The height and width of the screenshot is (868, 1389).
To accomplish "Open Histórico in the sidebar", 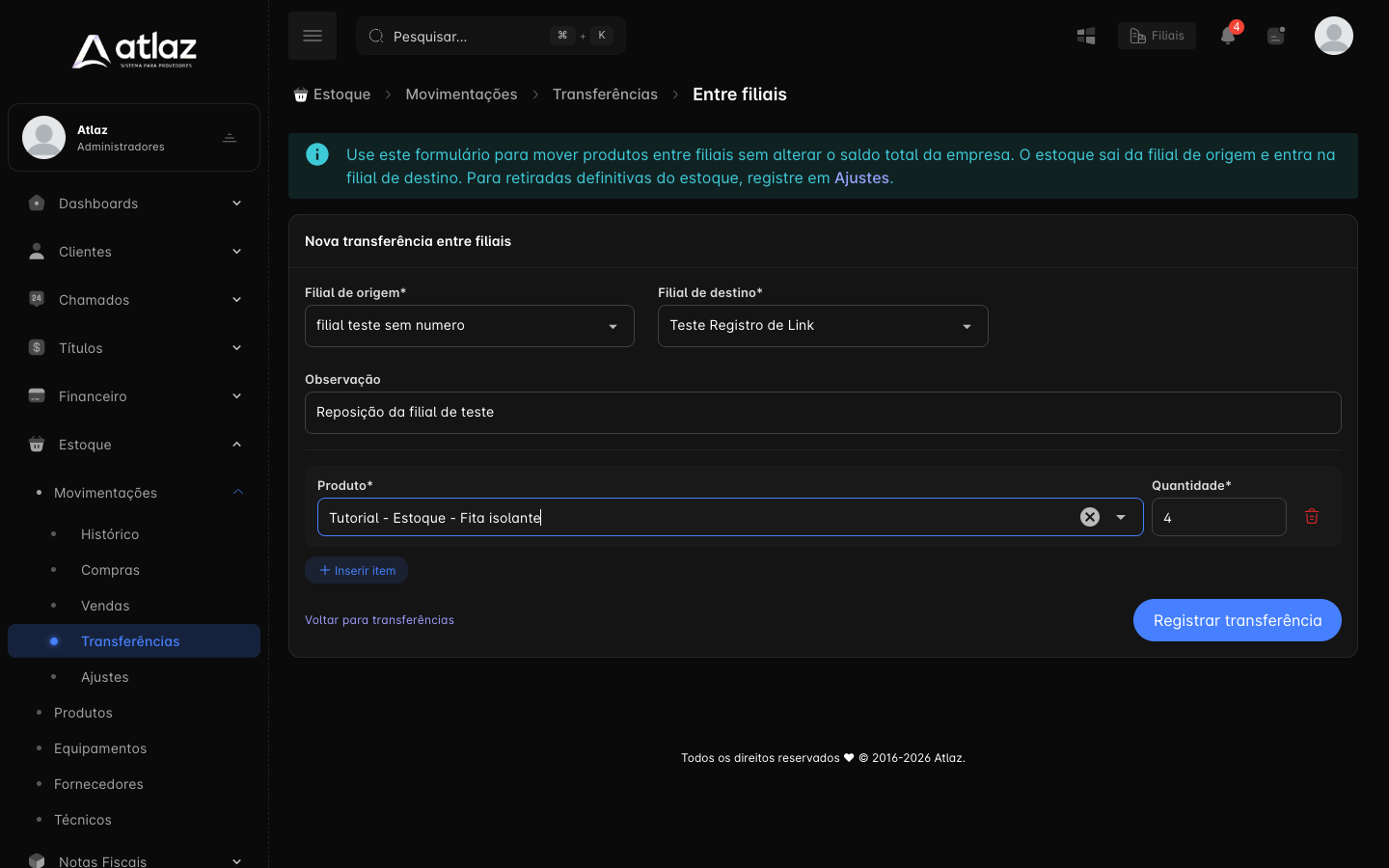I will coord(110,534).
